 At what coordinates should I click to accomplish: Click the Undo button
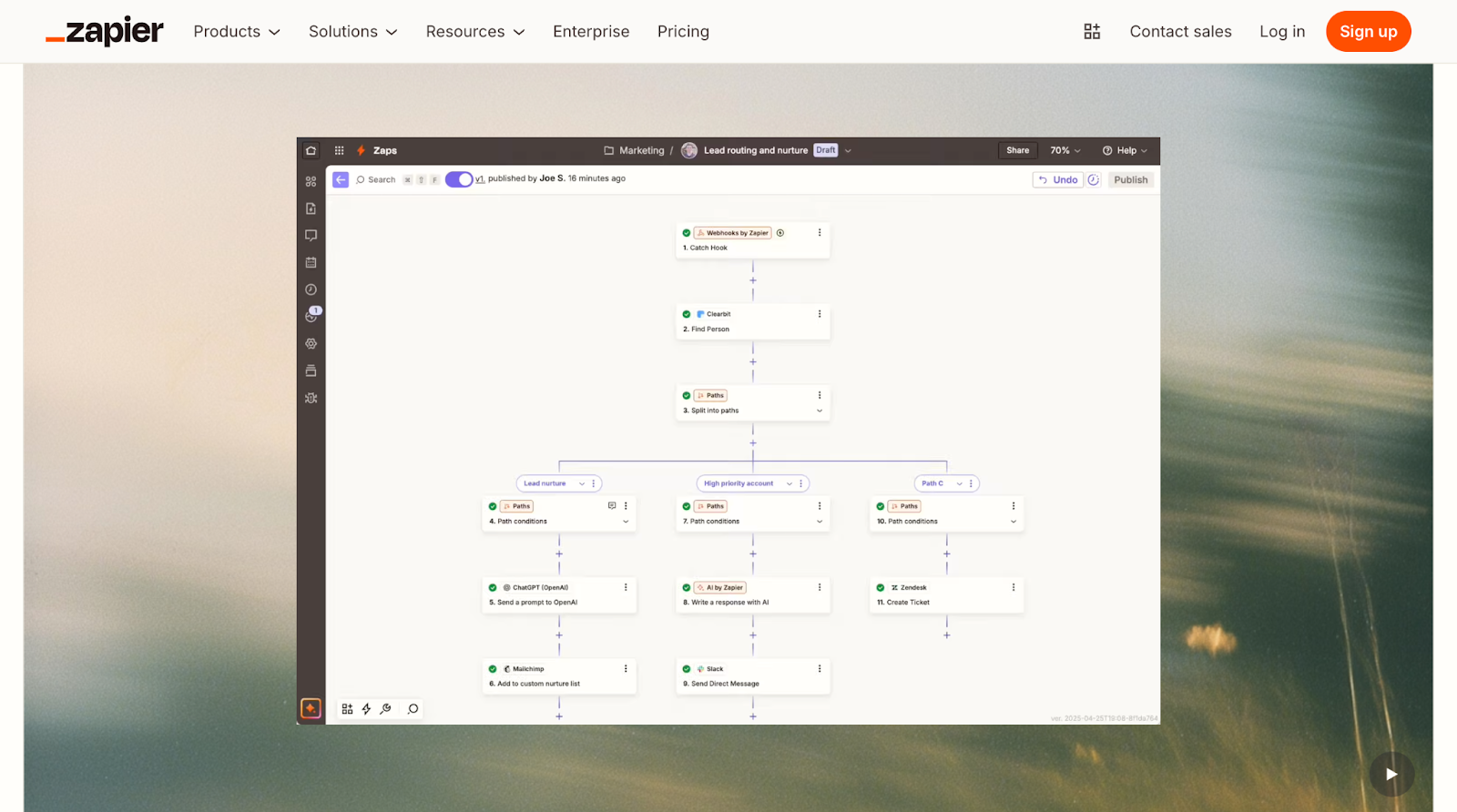coord(1058,179)
